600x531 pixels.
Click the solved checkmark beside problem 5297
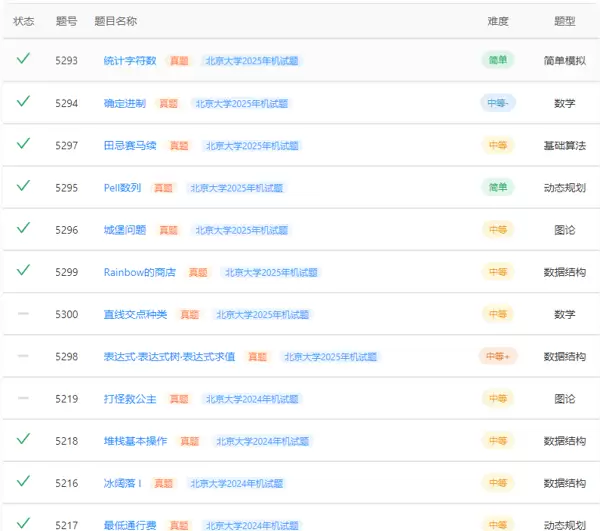(x=23, y=144)
